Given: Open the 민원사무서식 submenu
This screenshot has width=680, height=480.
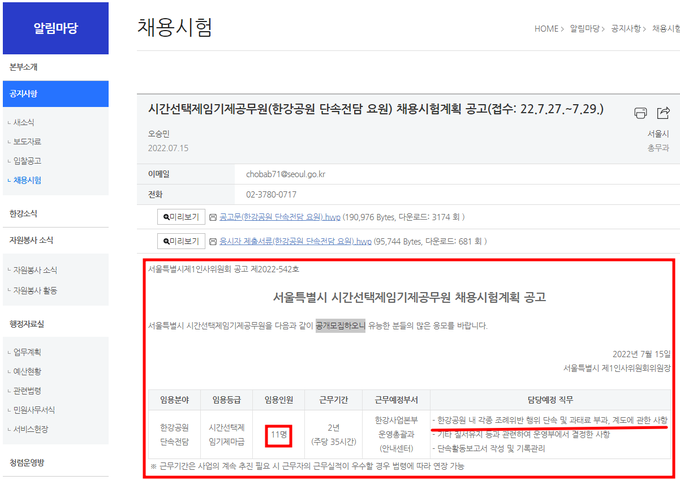Looking at the screenshot, I should click(34, 410).
